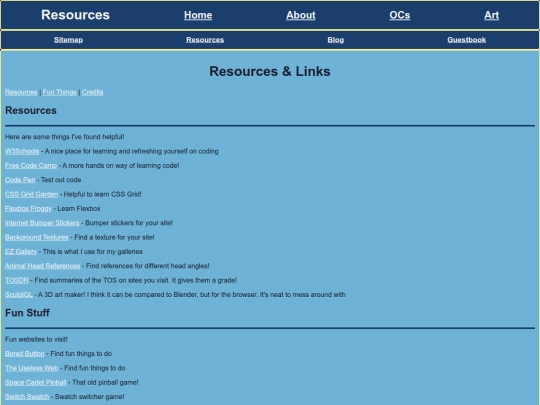This screenshot has height=405, width=540.
Task: Visit Animal Head References link
Action: pyautogui.click(x=42, y=266)
